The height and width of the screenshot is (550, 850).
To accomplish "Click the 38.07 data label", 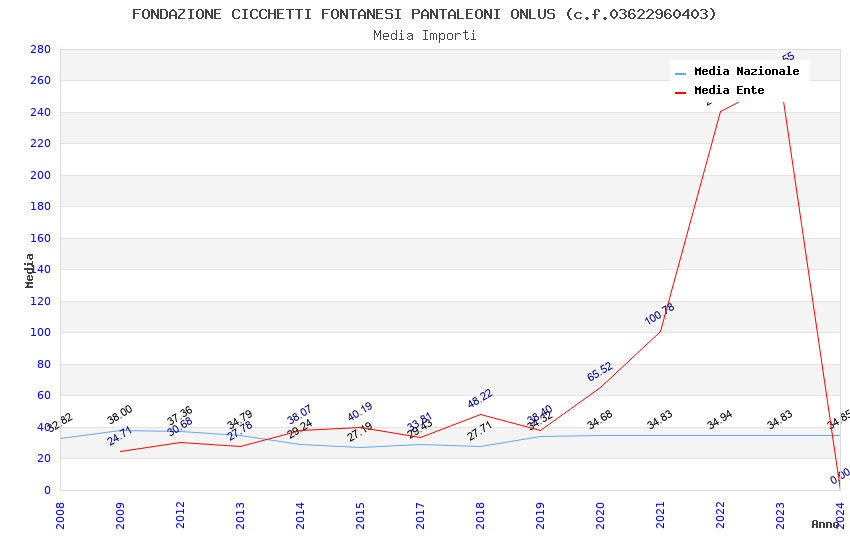I will click(x=300, y=415).
